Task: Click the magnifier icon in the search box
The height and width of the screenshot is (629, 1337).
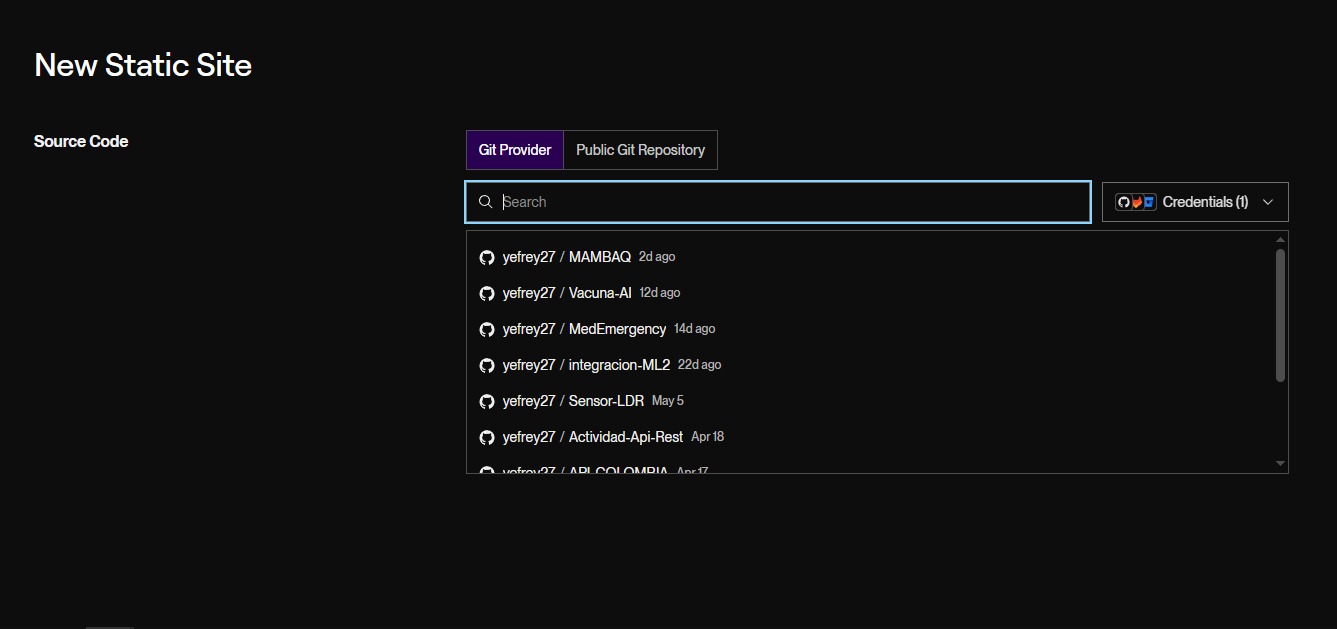Action: [486, 202]
